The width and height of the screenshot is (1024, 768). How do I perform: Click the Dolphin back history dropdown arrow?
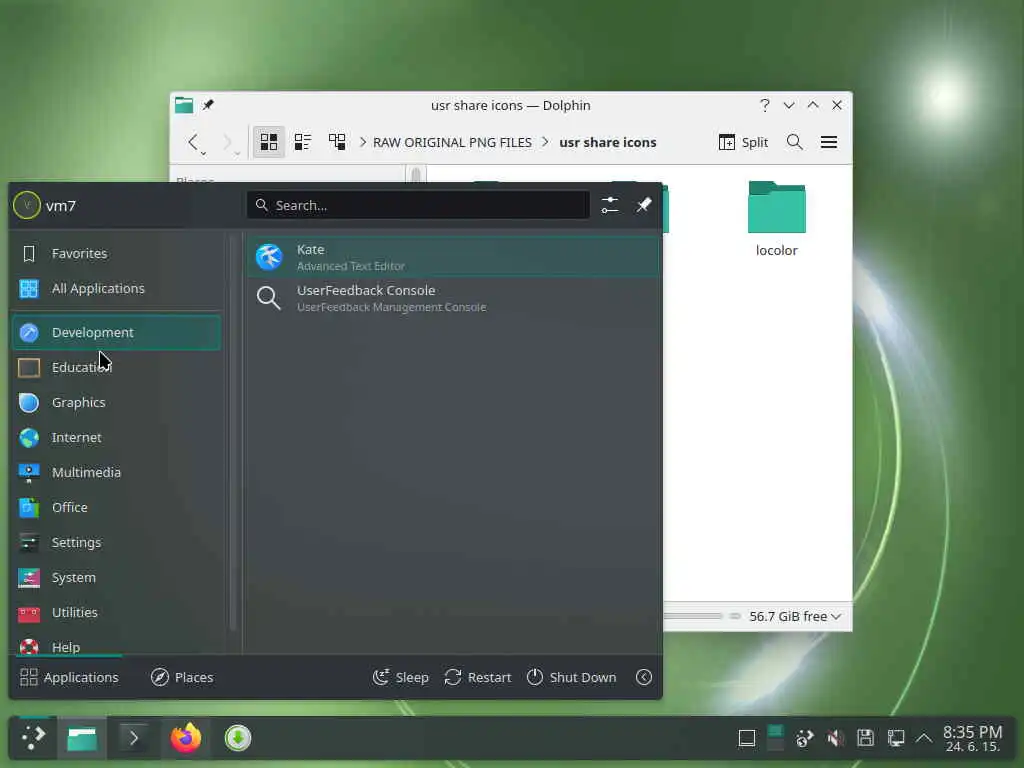coord(204,153)
